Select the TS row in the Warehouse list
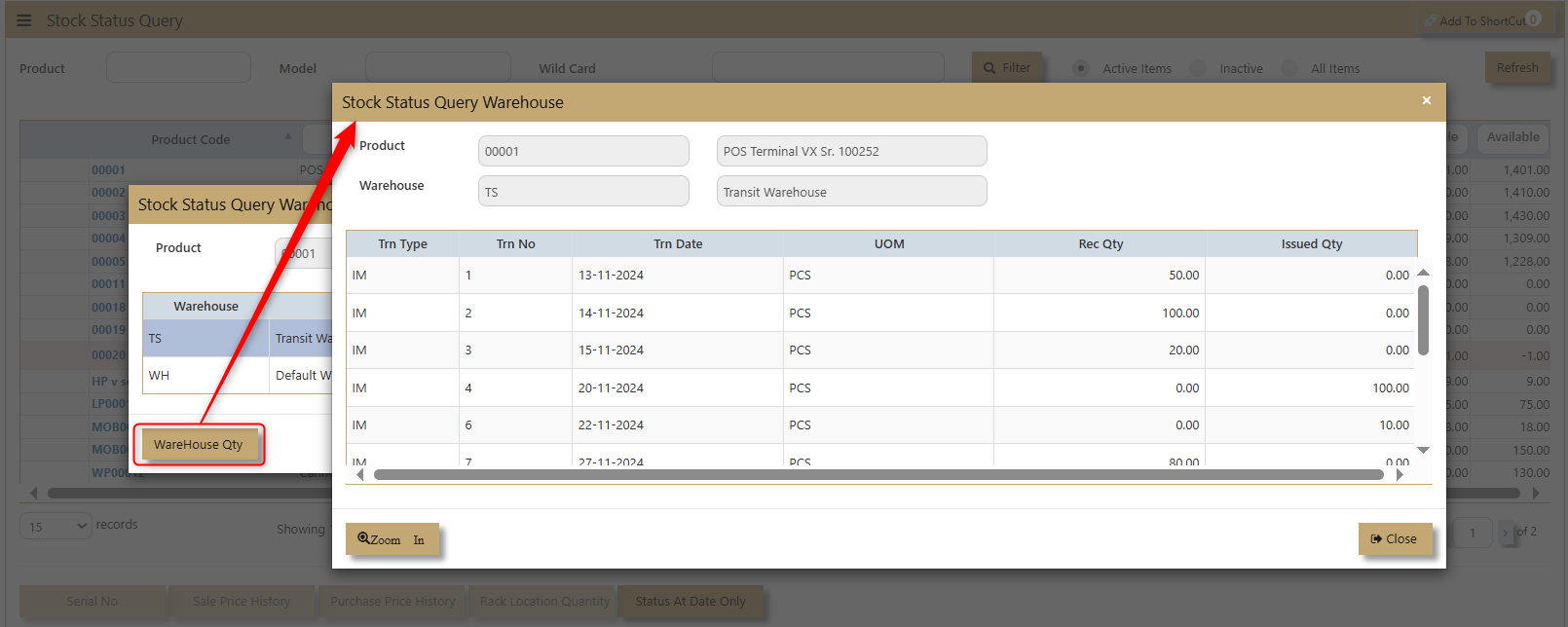 (x=238, y=338)
